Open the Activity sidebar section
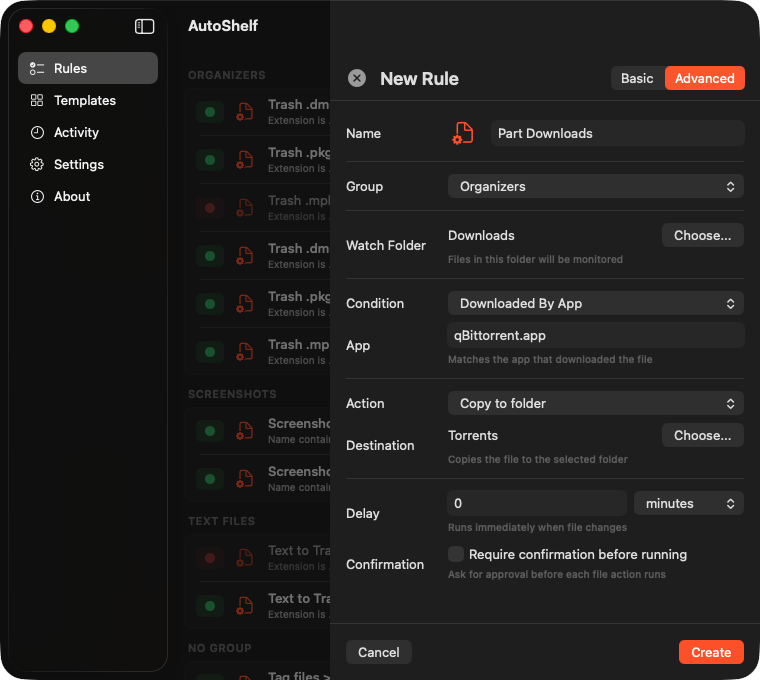 point(88,132)
